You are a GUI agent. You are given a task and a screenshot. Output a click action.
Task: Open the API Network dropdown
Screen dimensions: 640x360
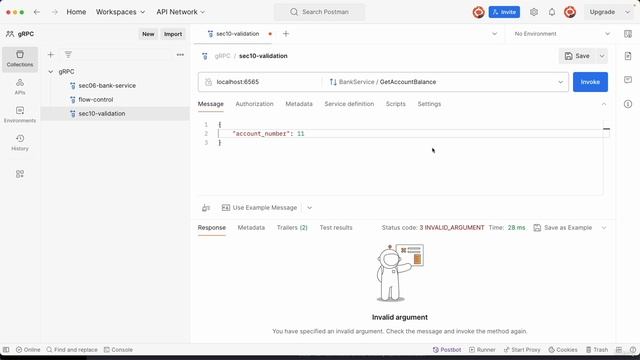pos(180,12)
